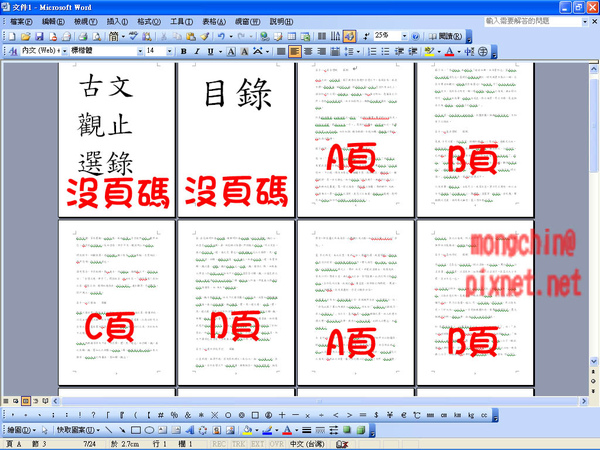Run the spelling and grammar check

click(x=133, y=36)
